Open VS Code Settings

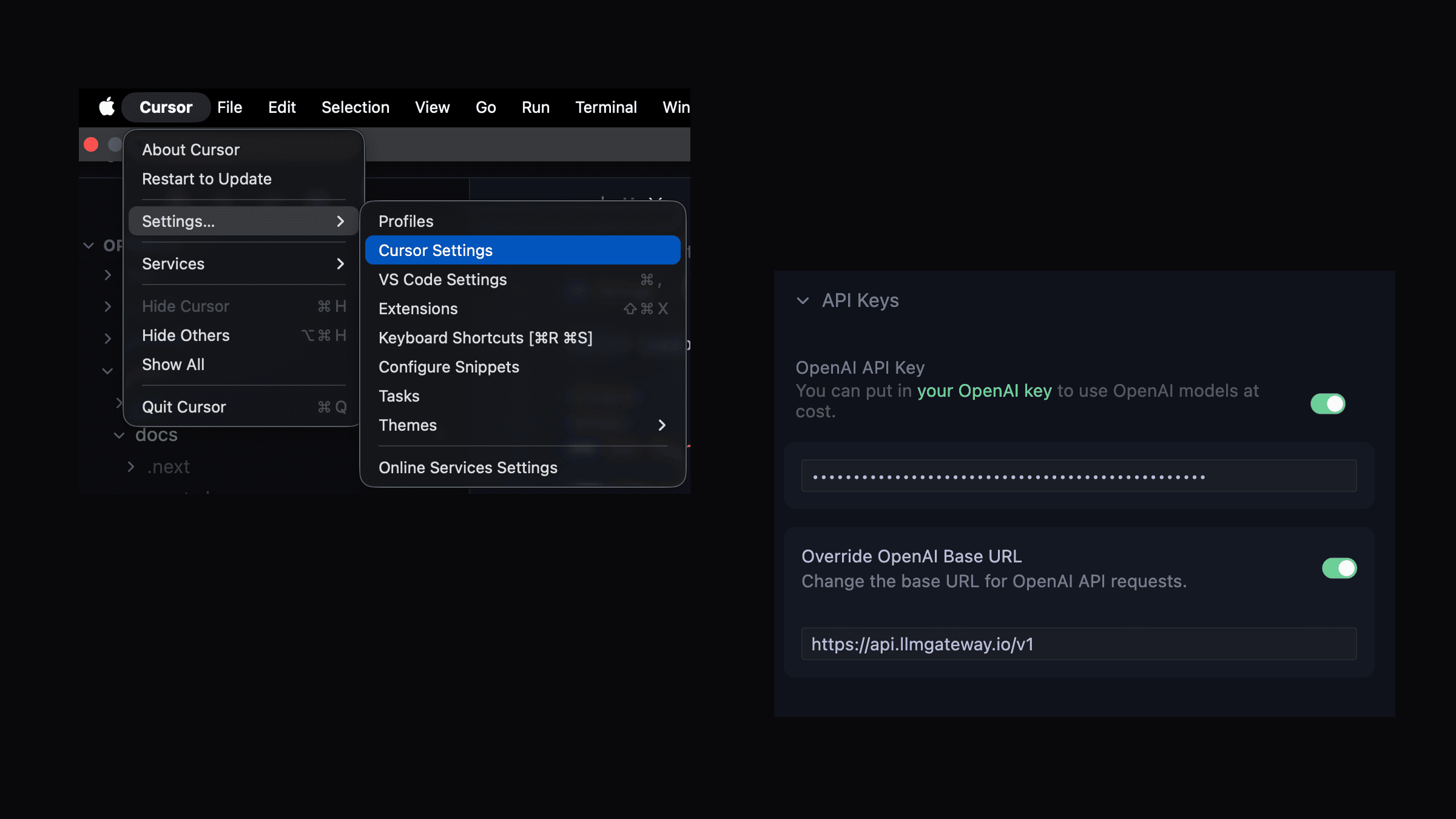pyautogui.click(x=442, y=279)
